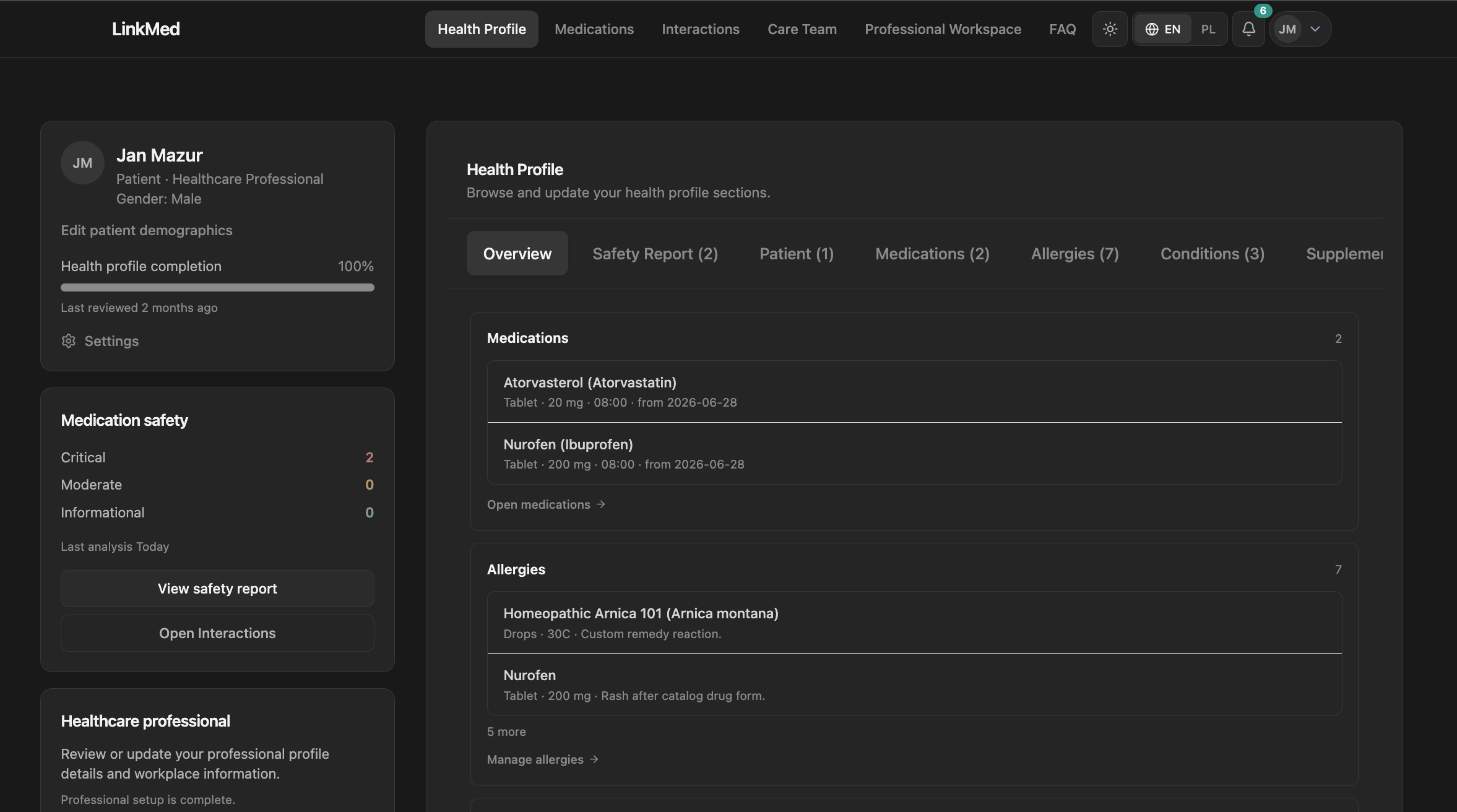Viewport: 1457px width, 812px height.
Task: Click 'Last analysis Today' text
Action: pos(115,546)
